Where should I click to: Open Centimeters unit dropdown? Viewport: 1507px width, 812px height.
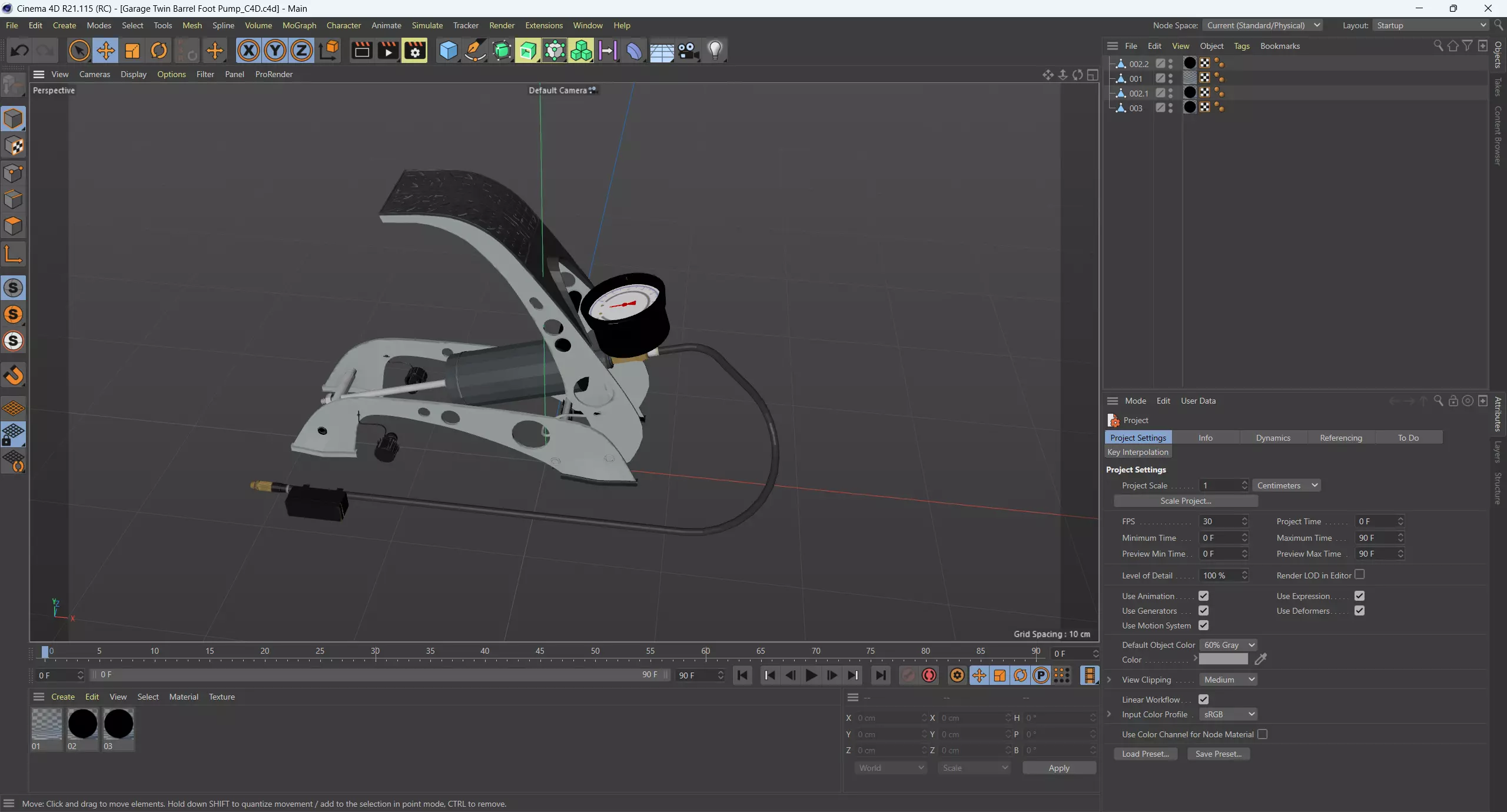click(x=1287, y=485)
